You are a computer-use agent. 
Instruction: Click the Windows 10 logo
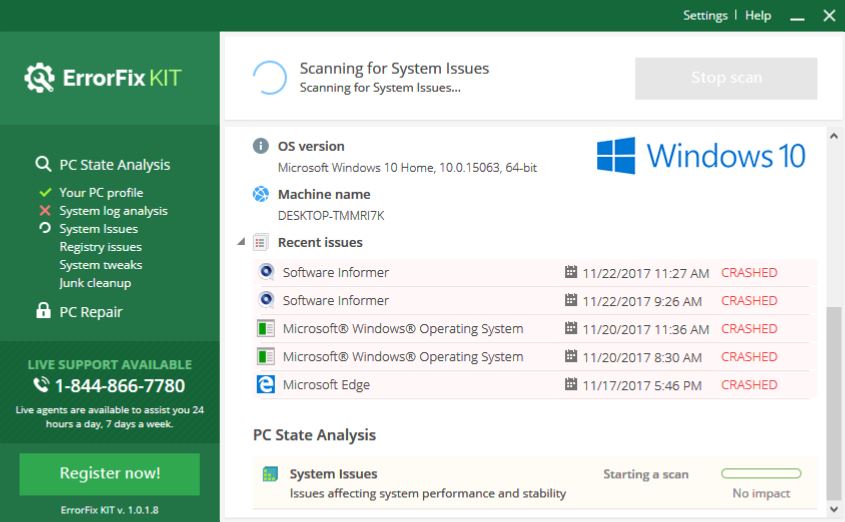pos(700,156)
